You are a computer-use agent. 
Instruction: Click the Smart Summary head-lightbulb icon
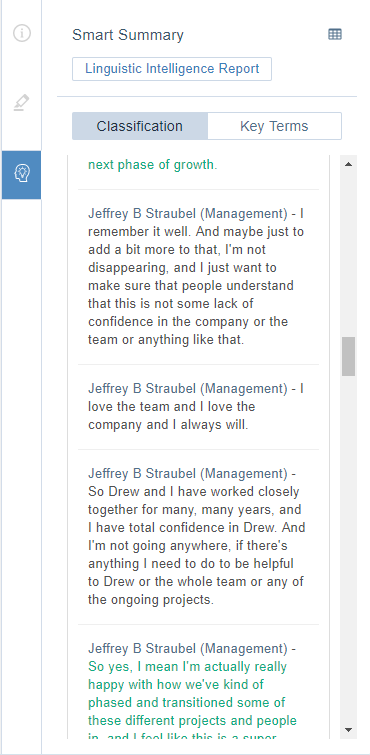(x=22, y=174)
